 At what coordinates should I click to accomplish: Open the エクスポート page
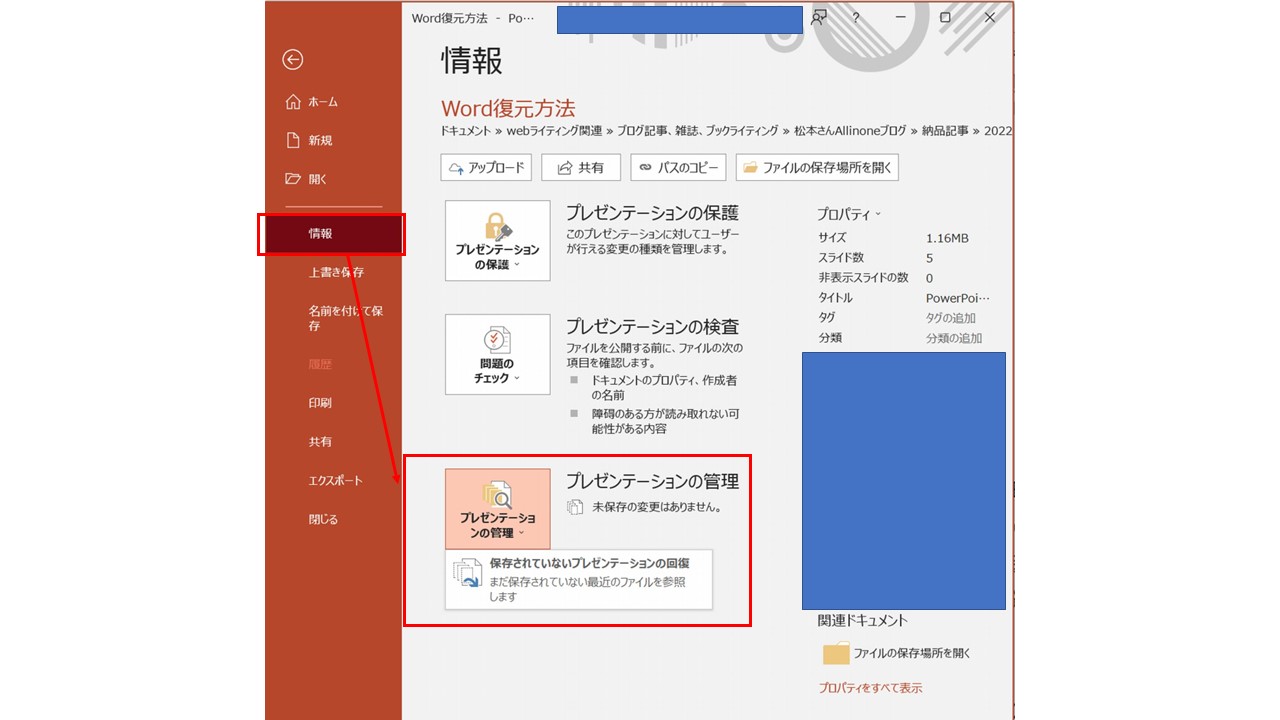coord(335,480)
